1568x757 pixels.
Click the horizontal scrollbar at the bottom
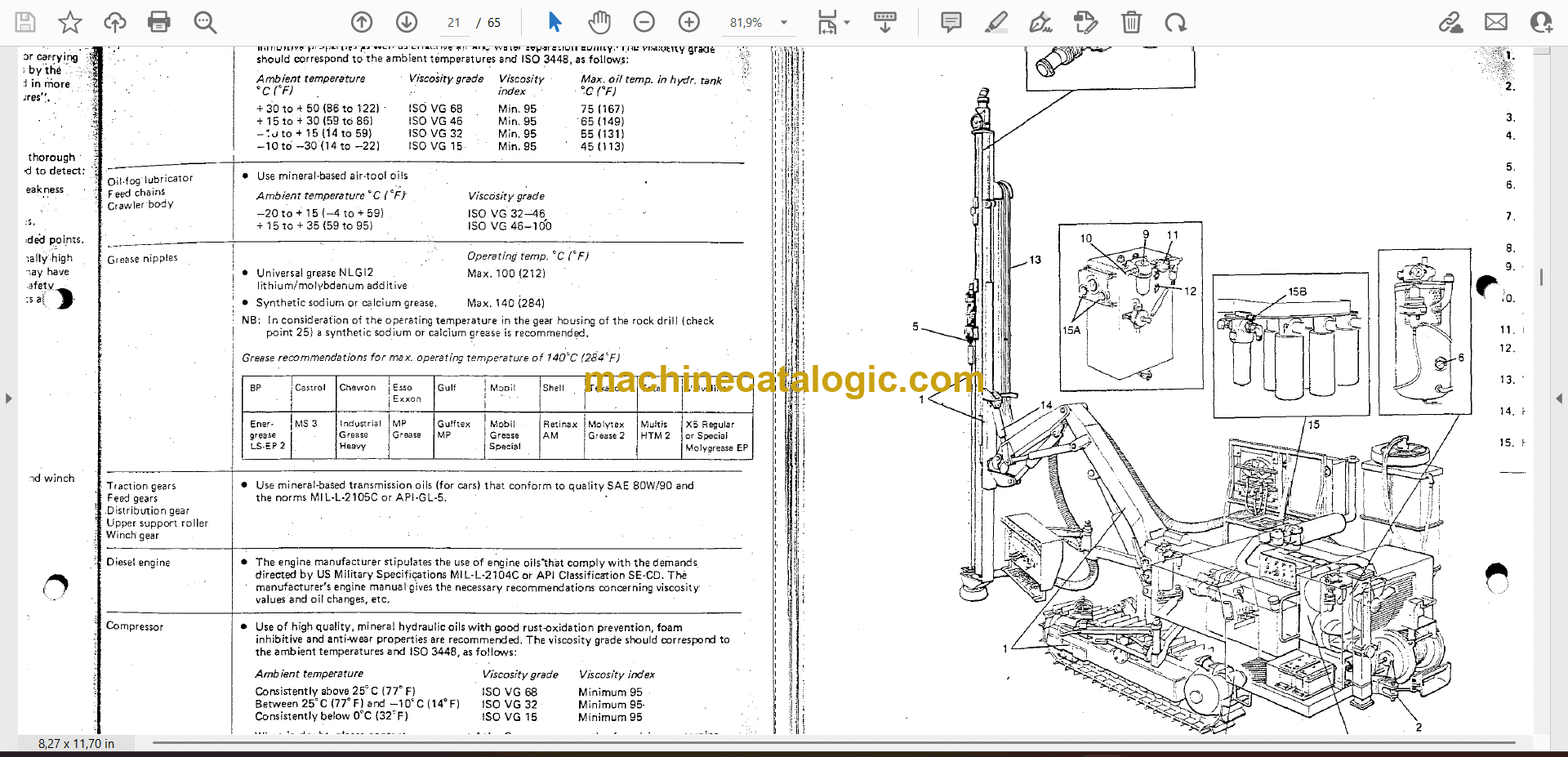833,743
